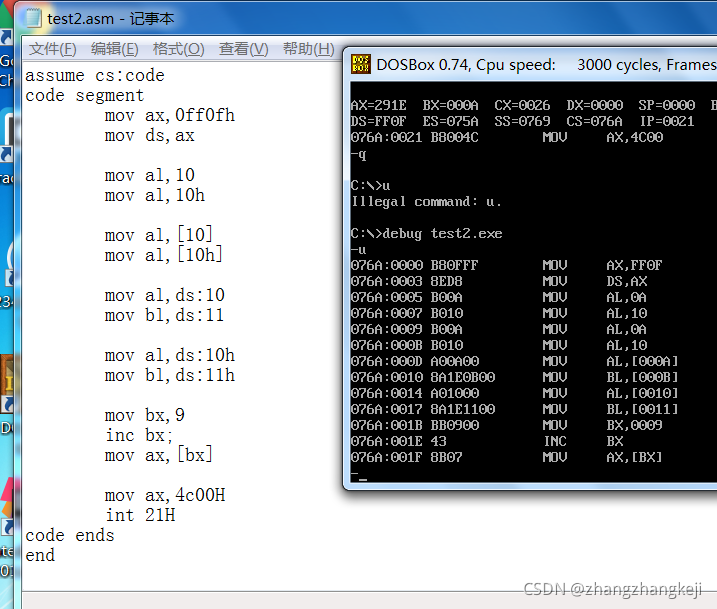
Task: Click the final 'end' line in Notepad
Action: (40, 556)
